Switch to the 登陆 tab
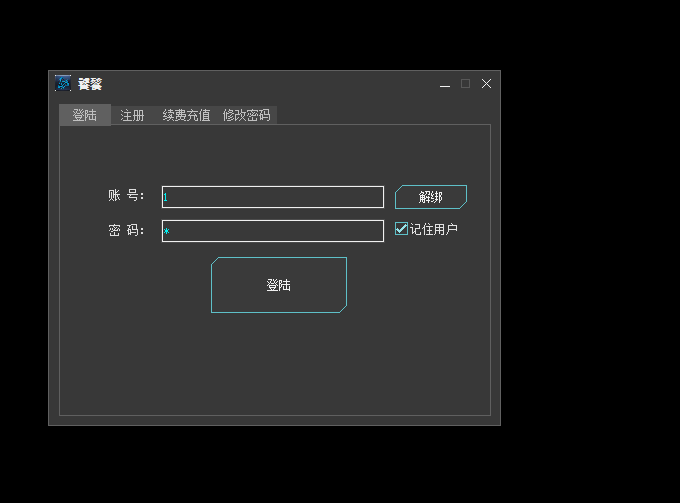Screen dimensions: 680x503 coord(85,115)
